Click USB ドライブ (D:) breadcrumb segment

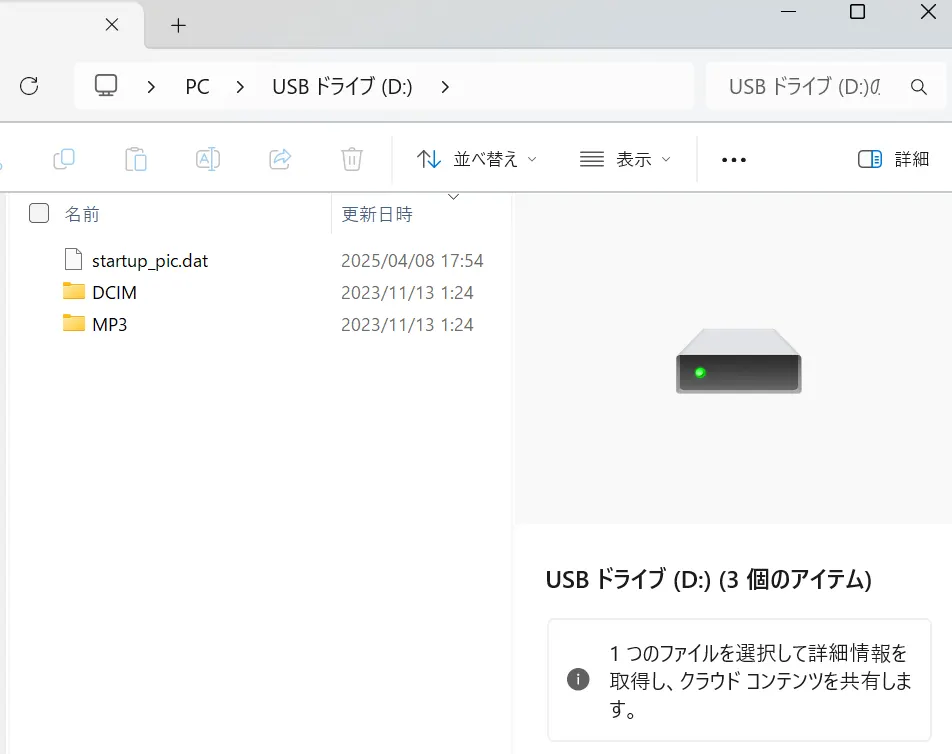point(342,87)
